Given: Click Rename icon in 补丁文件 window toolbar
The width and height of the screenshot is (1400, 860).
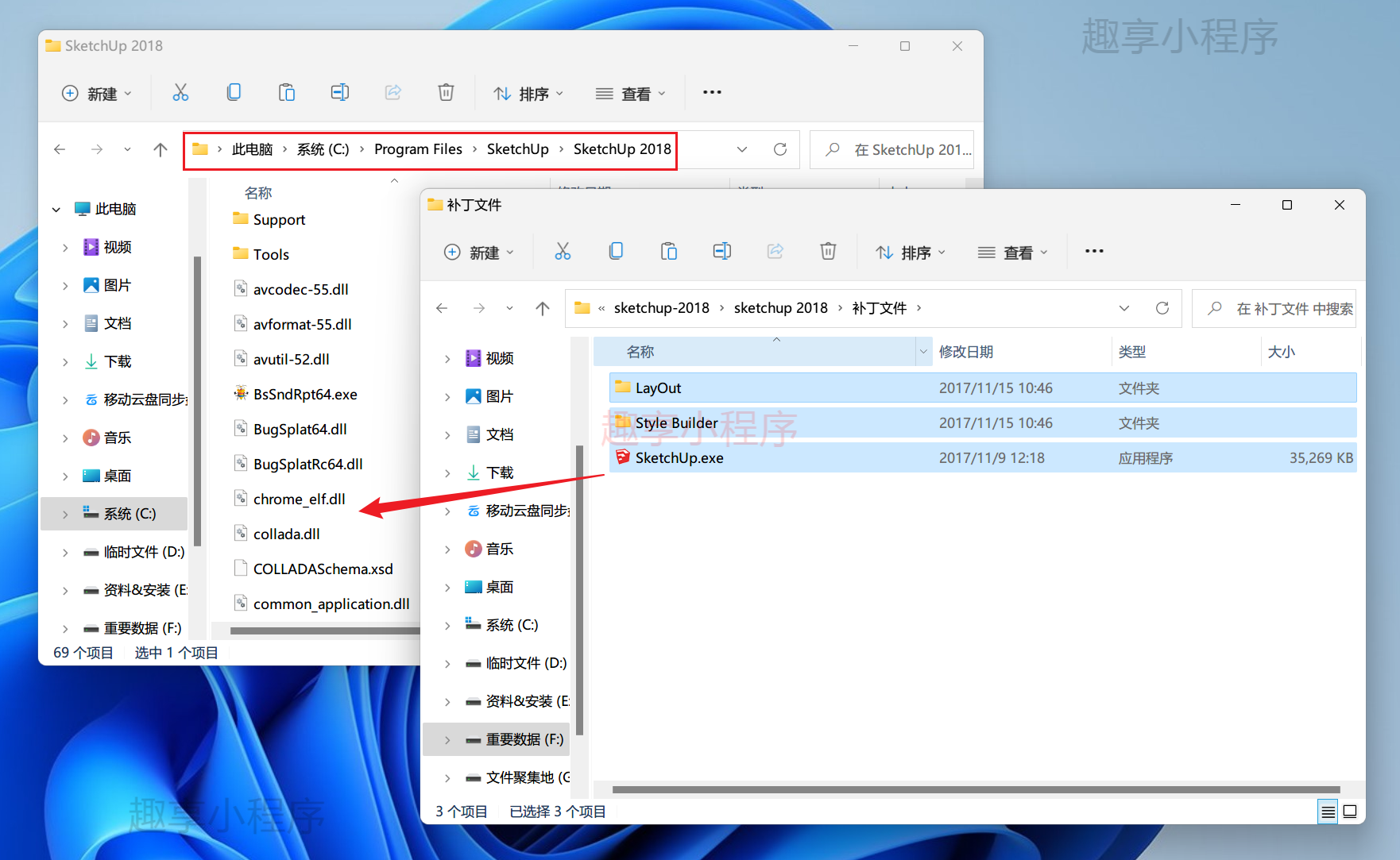Looking at the screenshot, I should 722,252.
